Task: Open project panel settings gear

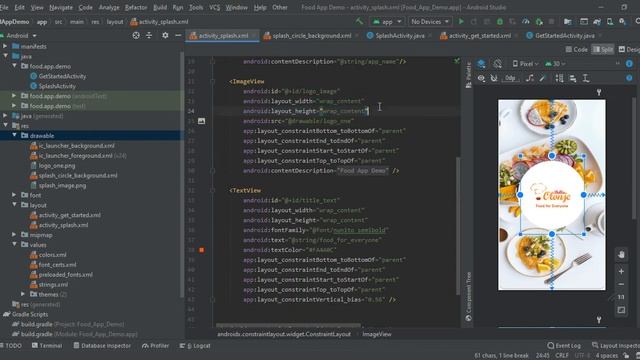Action: coord(165,36)
